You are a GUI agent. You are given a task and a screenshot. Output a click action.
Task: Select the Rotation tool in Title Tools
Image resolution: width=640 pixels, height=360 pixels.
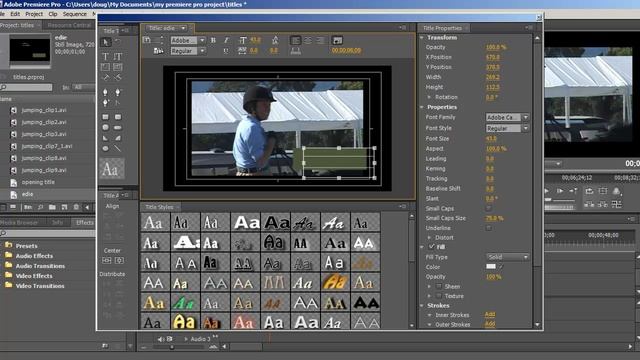point(118,42)
